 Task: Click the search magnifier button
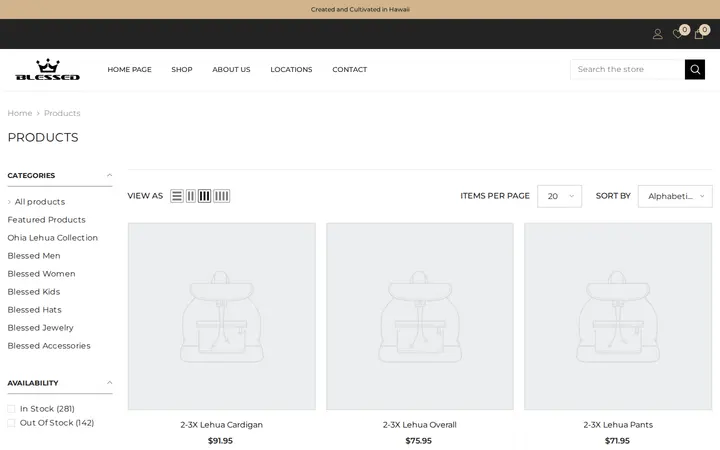pyautogui.click(x=695, y=69)
